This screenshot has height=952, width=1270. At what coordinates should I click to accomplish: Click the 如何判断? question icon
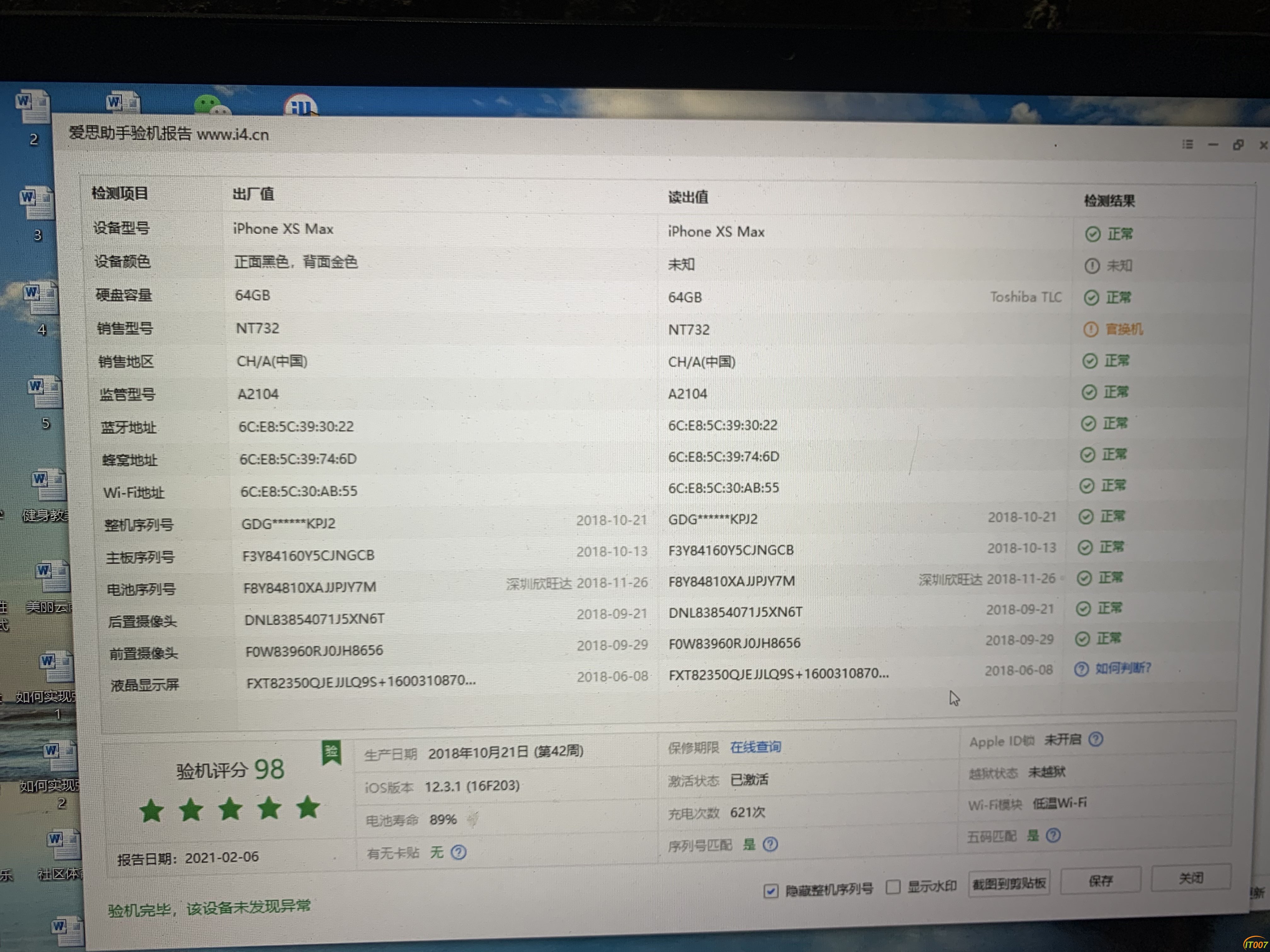coord(1081,669)
